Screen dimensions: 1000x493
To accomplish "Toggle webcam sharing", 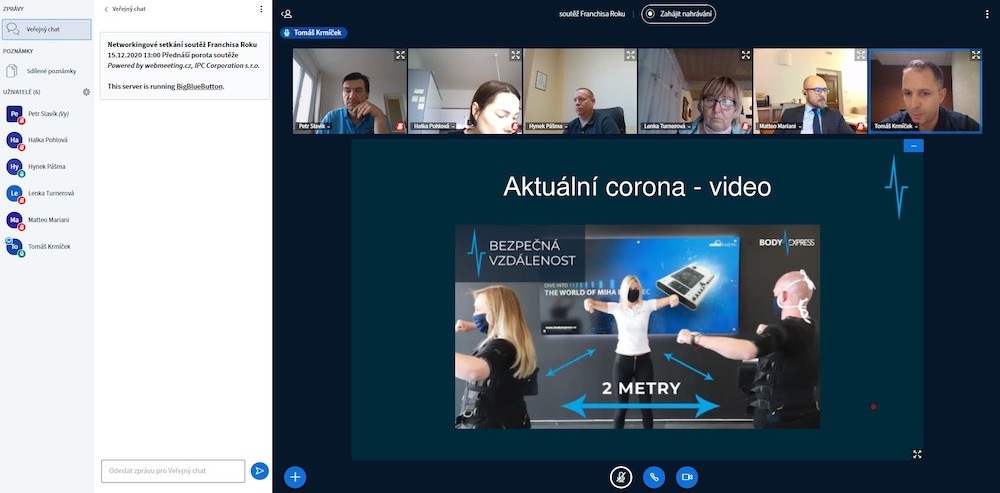I will click(x=687, y=477).
